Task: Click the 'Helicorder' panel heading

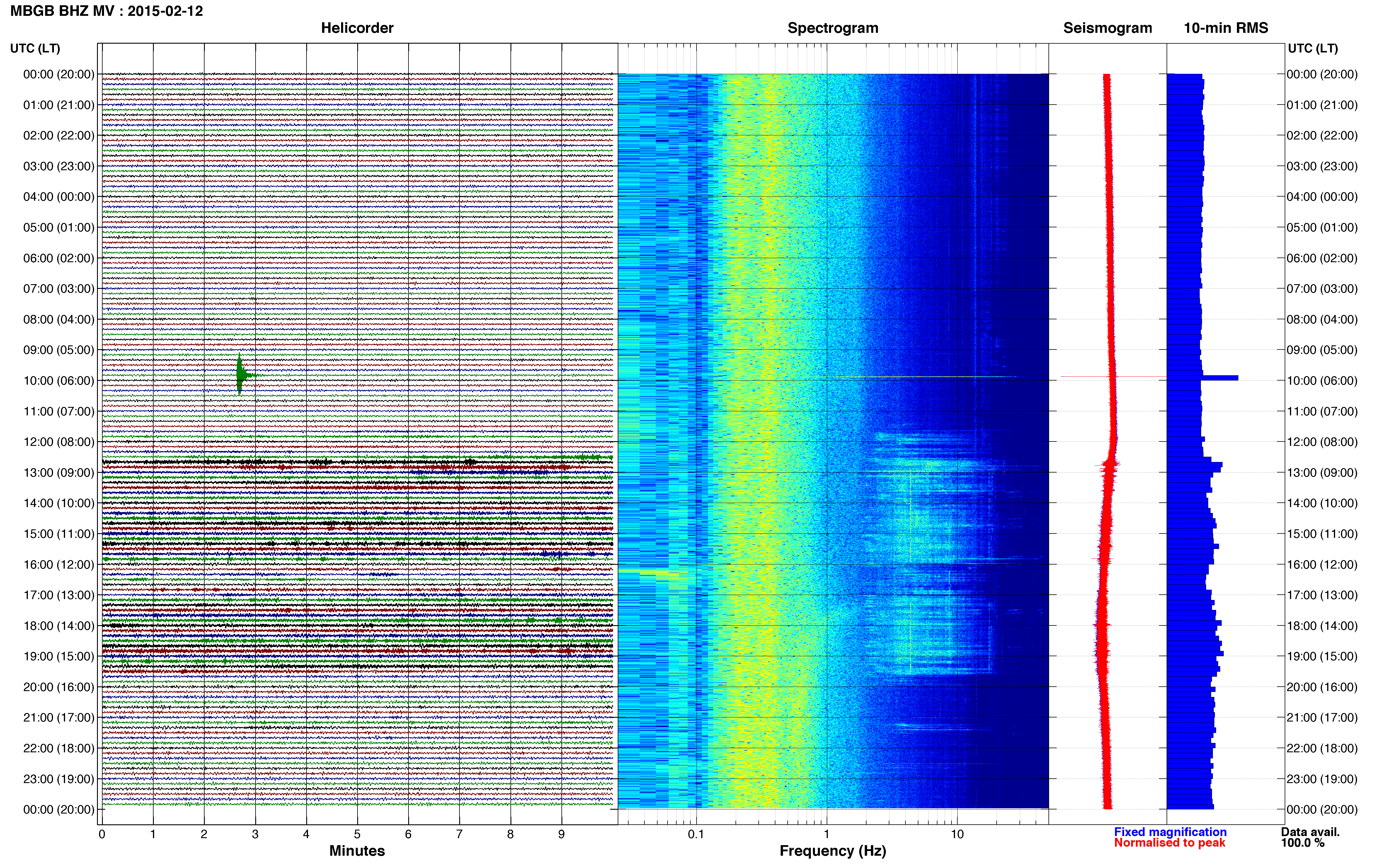Action: (x=357, y=28)
